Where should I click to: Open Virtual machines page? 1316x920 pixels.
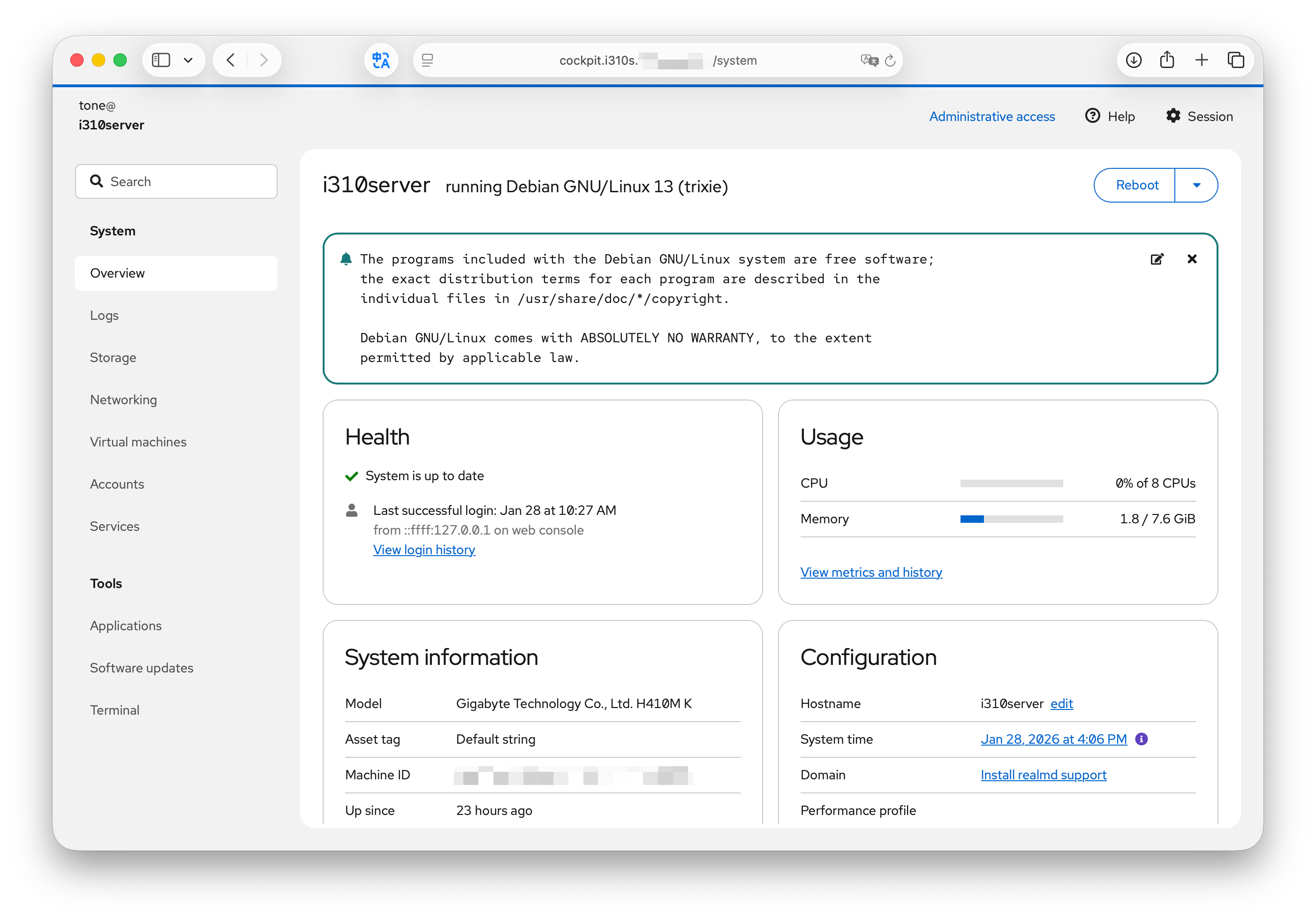point(138,442)
